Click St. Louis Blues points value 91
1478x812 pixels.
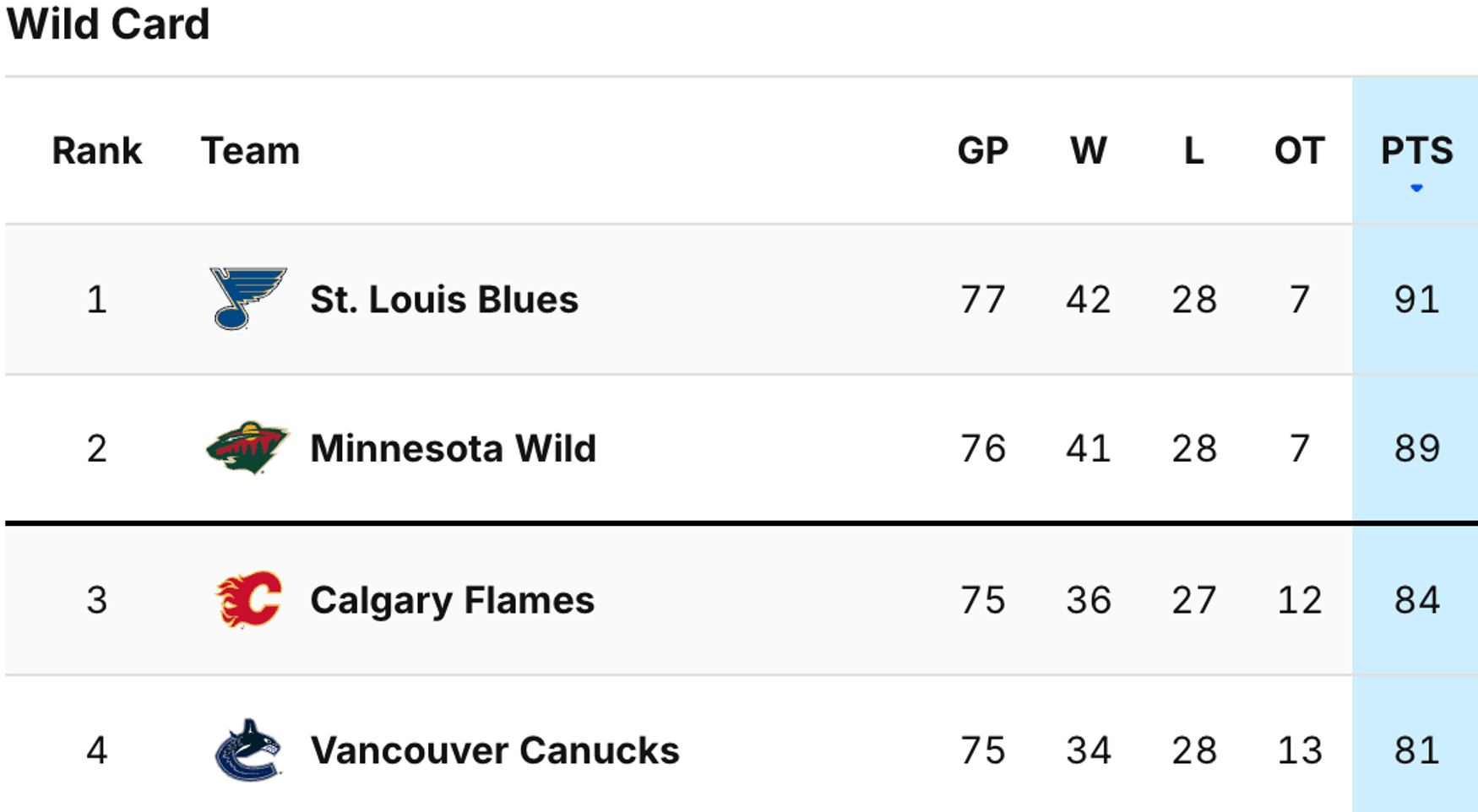1416,300
